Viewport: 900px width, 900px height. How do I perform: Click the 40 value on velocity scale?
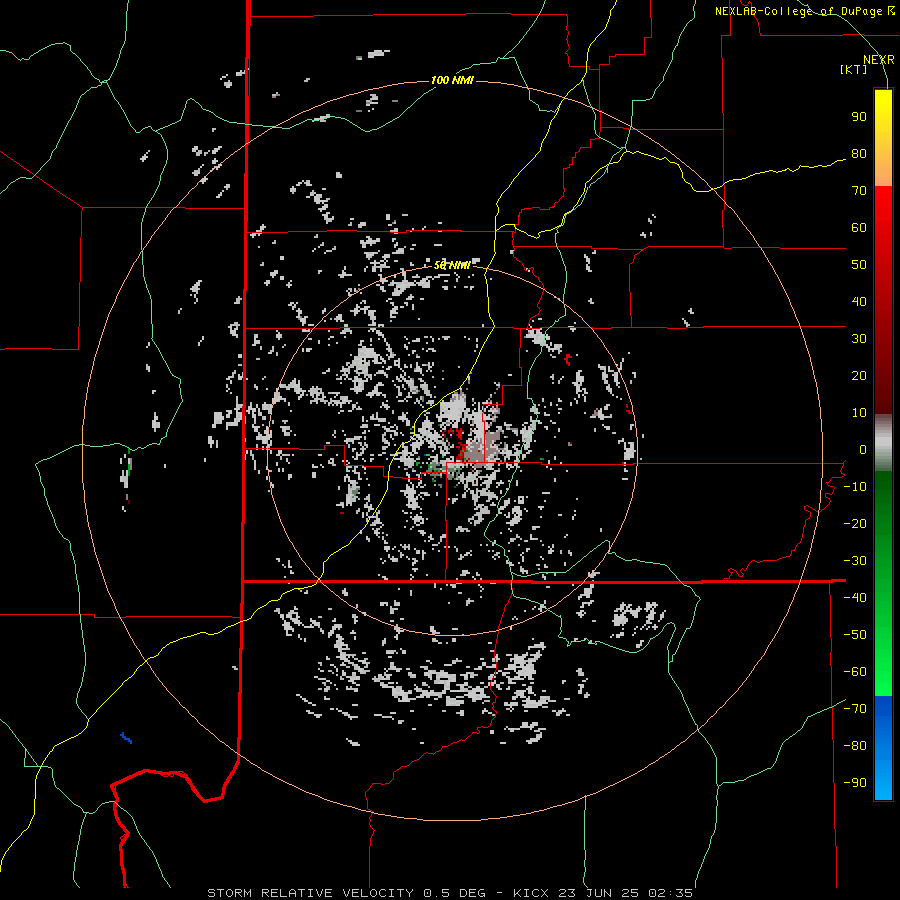coord(859,302)
